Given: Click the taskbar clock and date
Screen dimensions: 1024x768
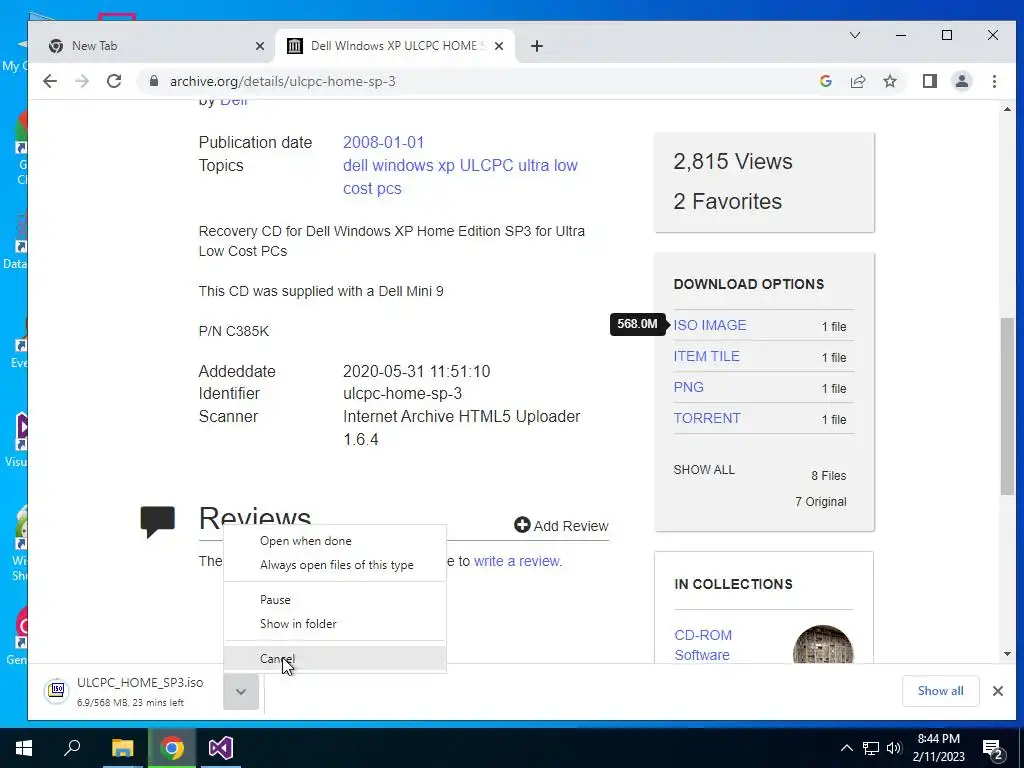Looking at the screenshot, I should pyautogui.click(x=938, y=748).
